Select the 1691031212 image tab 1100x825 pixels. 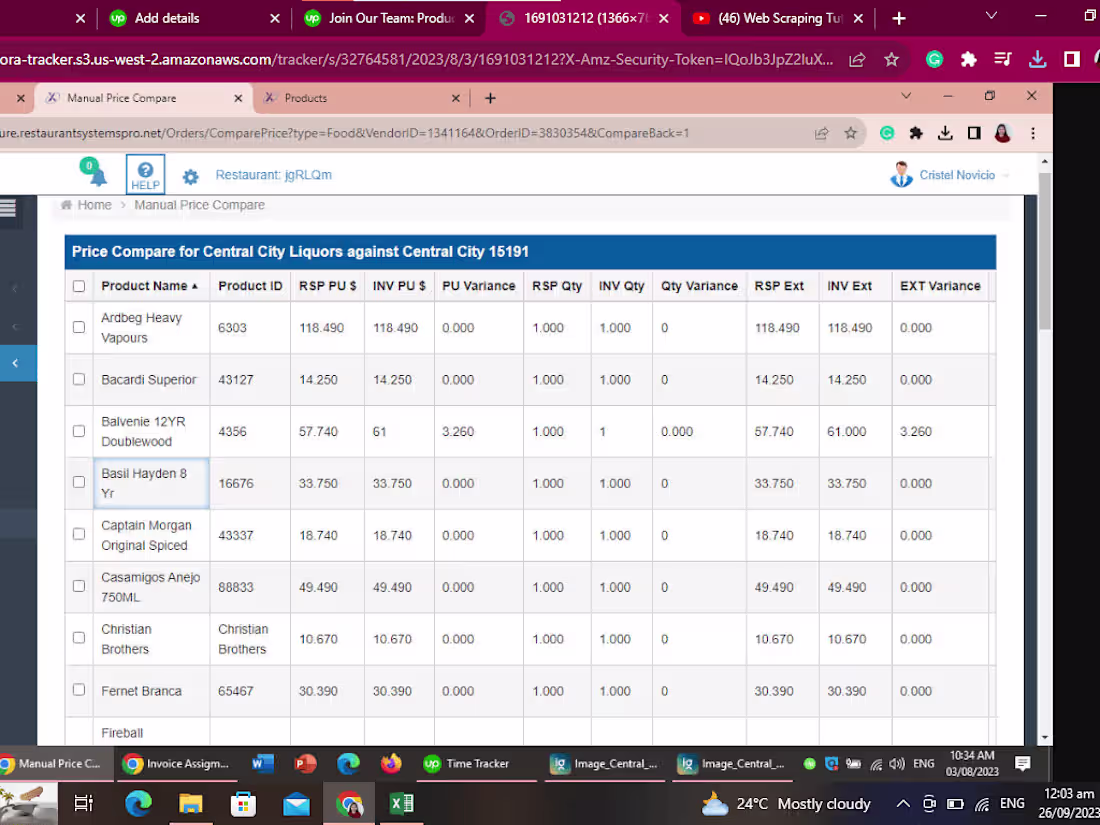pos(584,18)
